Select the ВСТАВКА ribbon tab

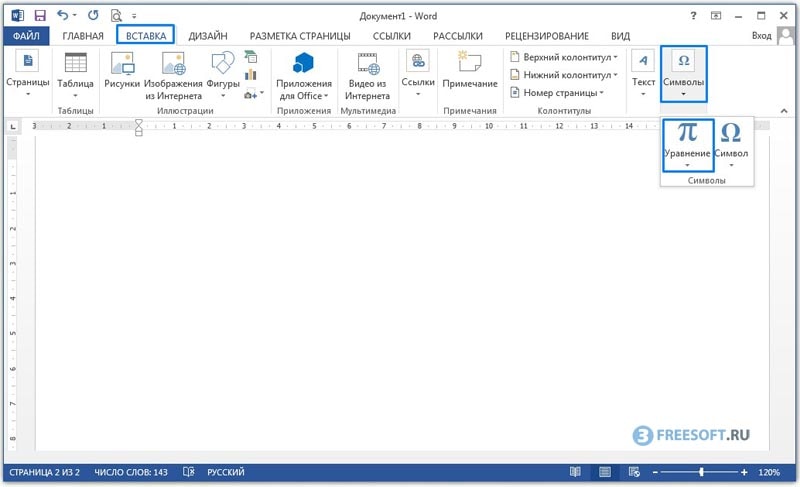146,36
